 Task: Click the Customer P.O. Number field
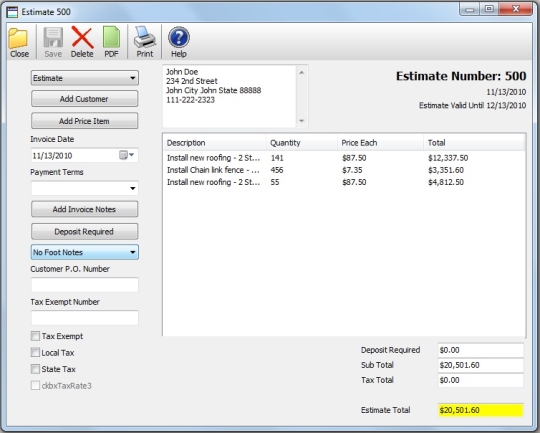[x=85, y=285]
